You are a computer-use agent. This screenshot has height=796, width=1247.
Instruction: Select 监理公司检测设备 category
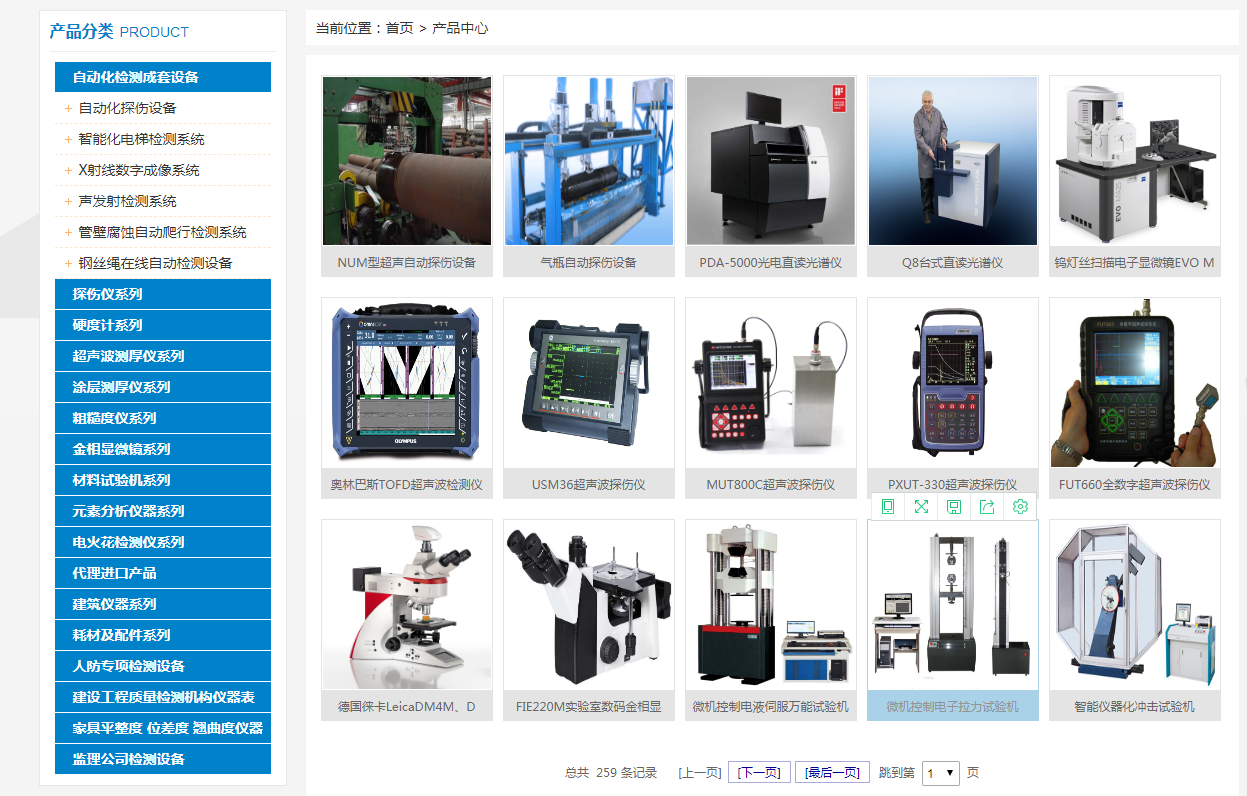[163, 759]
